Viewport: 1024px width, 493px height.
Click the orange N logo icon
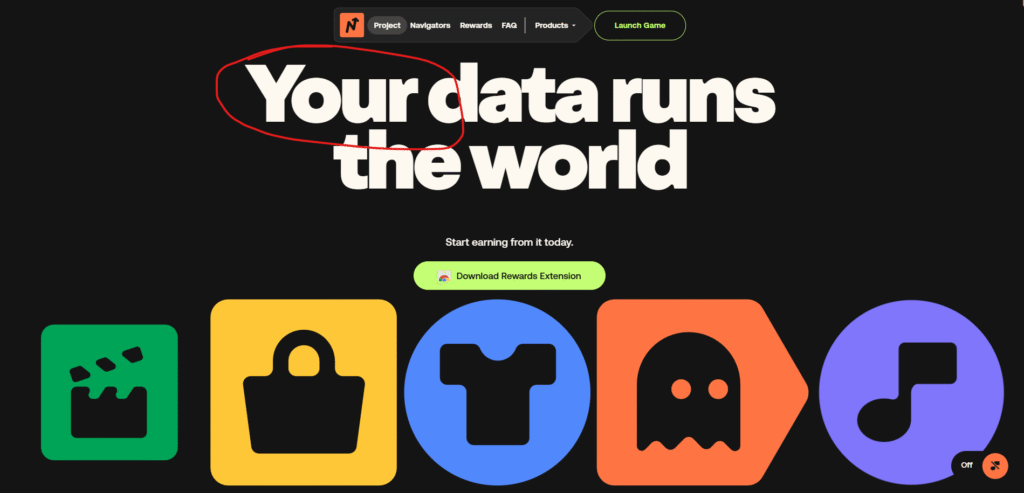click(x=351, y=25)
